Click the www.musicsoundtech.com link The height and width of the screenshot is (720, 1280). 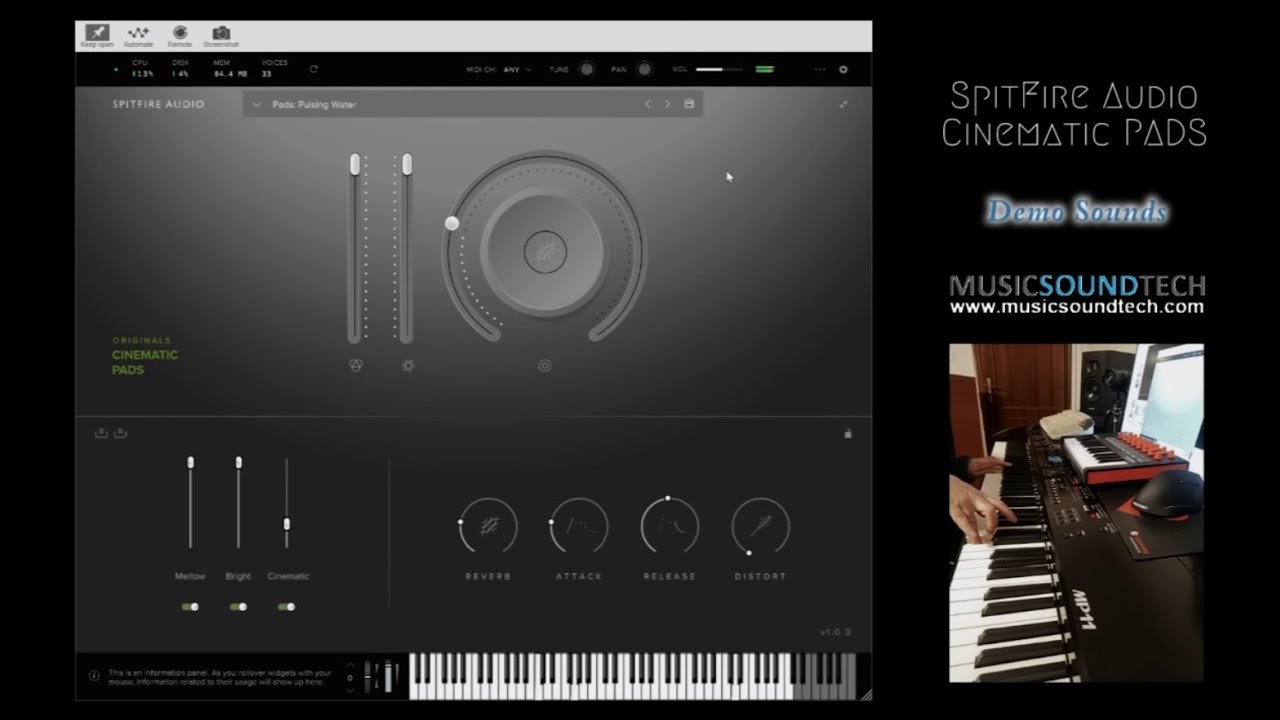tap(1077, 307)
